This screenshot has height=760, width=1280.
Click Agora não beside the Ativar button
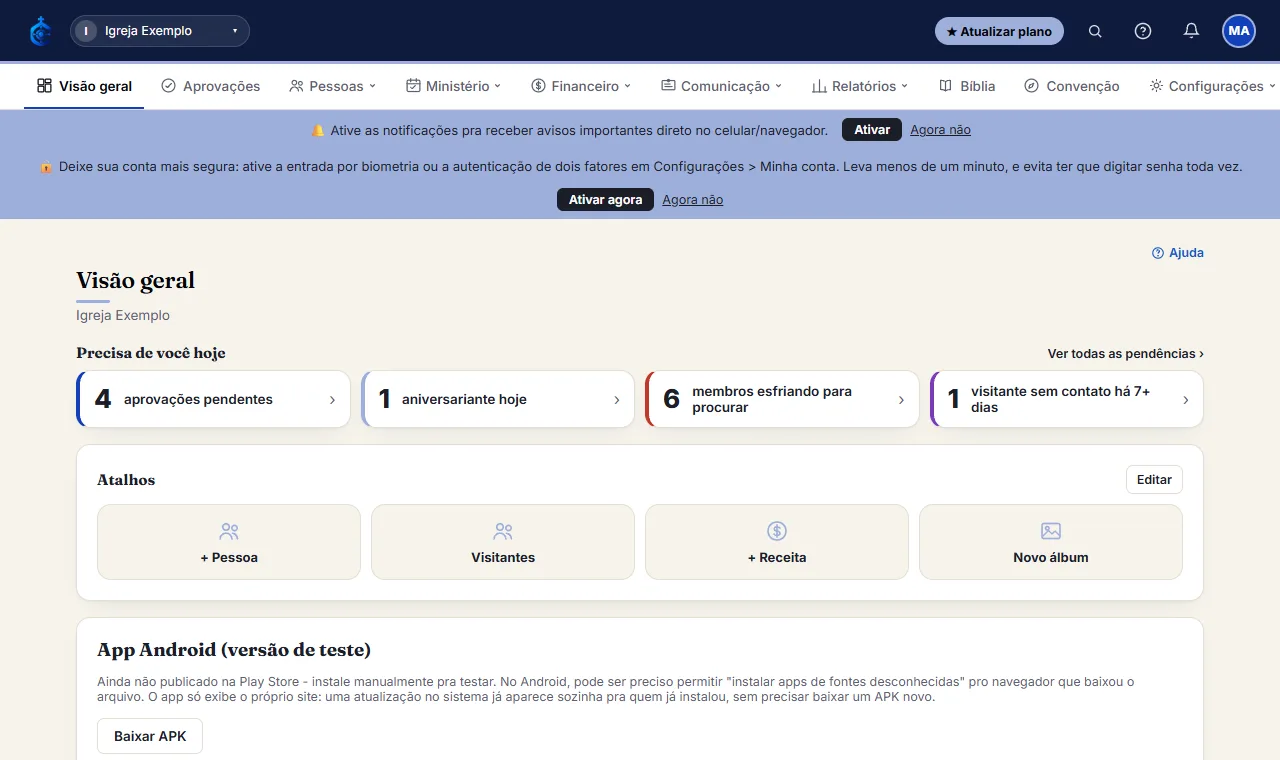(940, 130)
